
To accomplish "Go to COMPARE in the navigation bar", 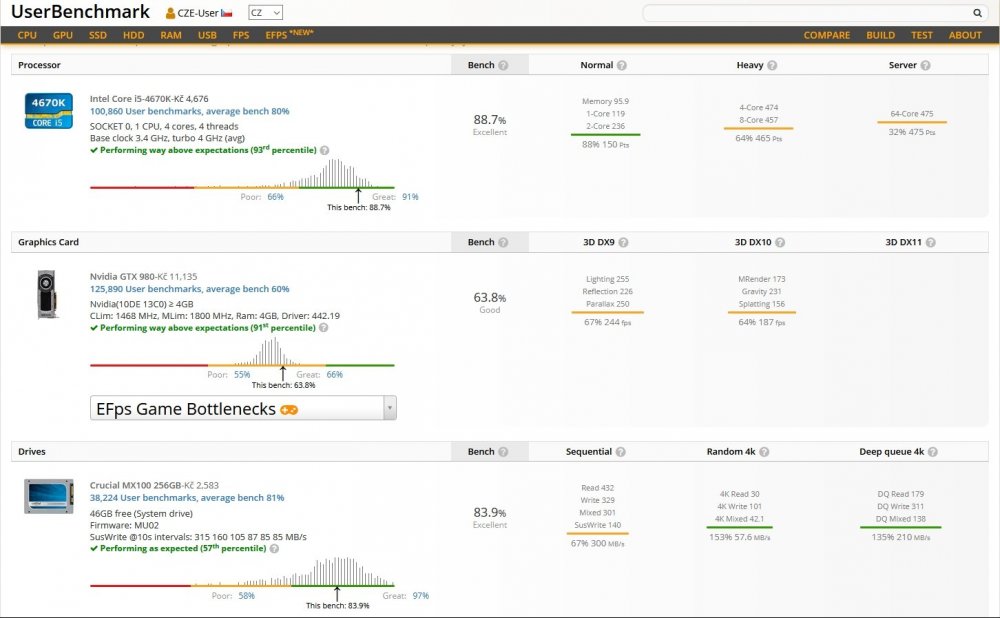I will click(827, 35).
